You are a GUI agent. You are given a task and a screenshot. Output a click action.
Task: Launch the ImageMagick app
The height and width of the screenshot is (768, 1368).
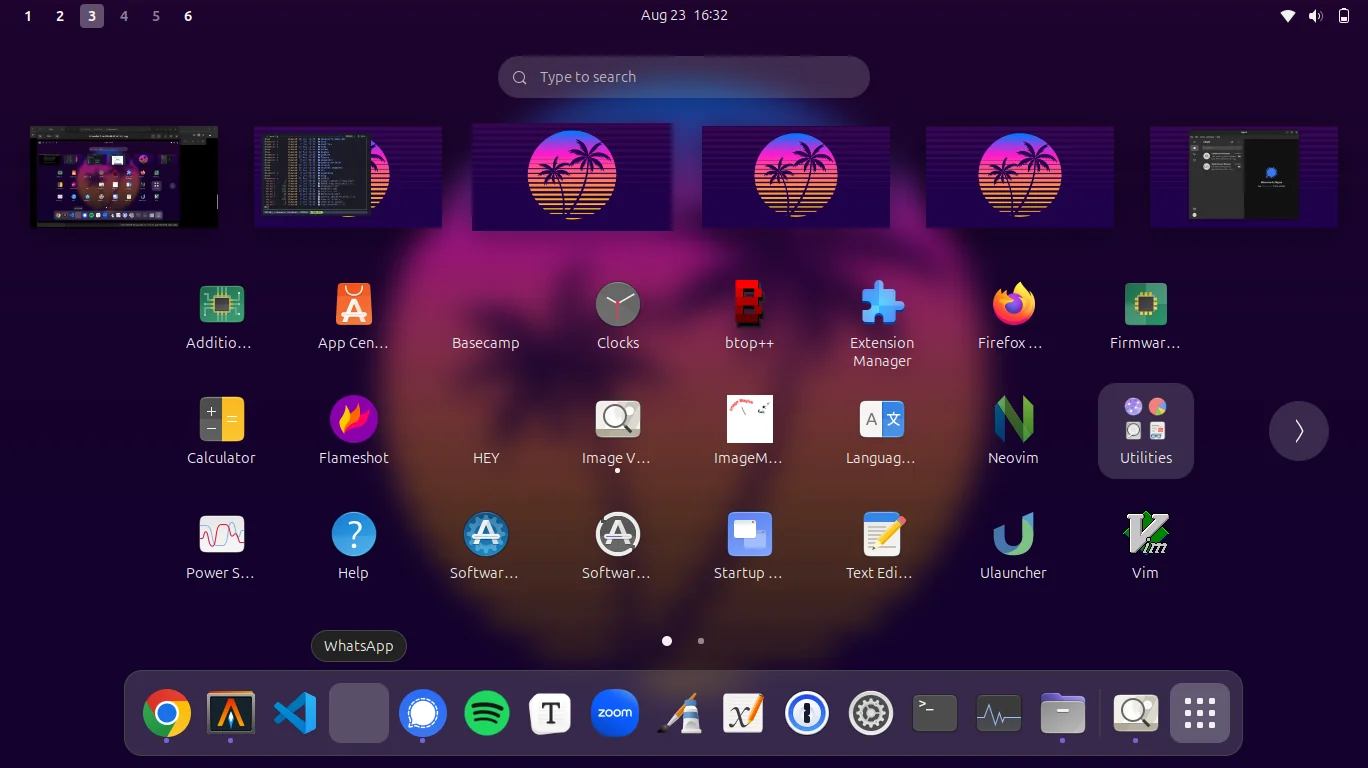[749, 419]
